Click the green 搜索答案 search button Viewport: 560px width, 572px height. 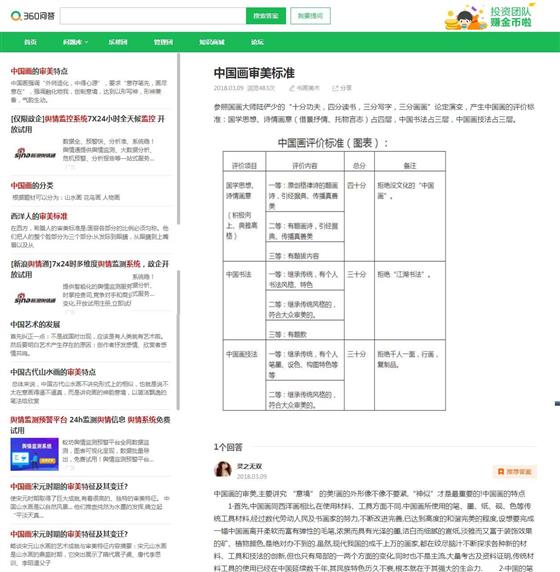tap(266, 16)
